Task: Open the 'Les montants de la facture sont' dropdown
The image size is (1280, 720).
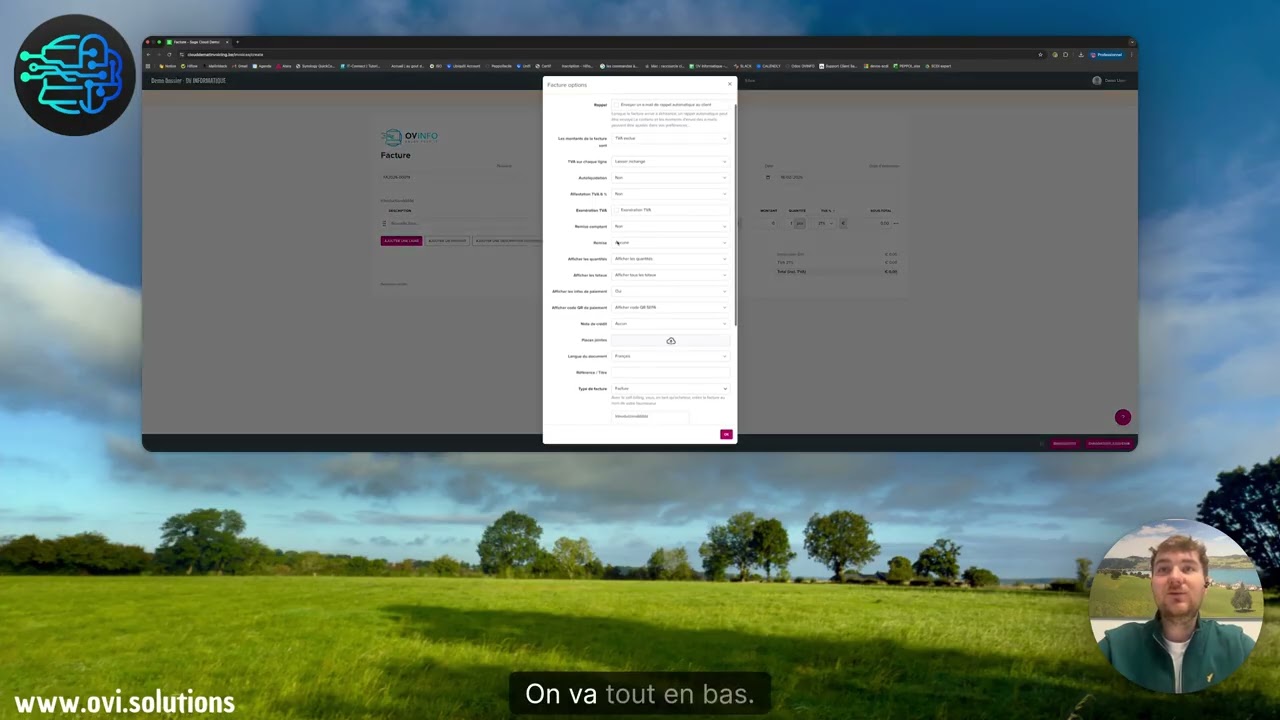Action: coord(670,138)
